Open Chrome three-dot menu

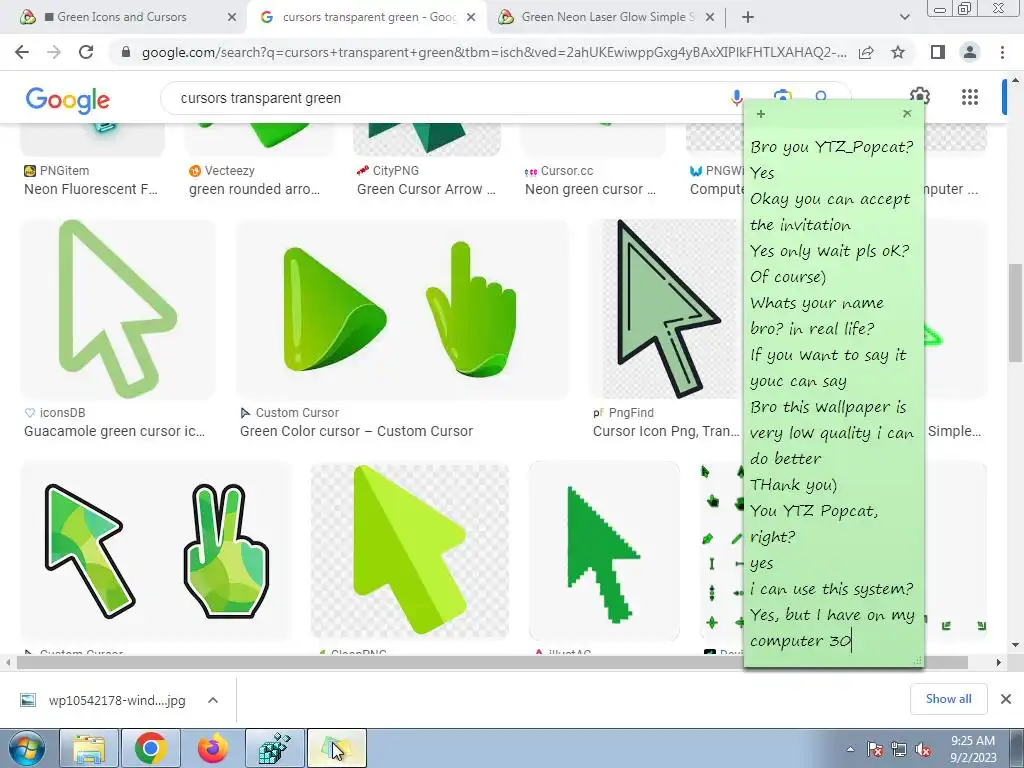tap(1002, 52)
